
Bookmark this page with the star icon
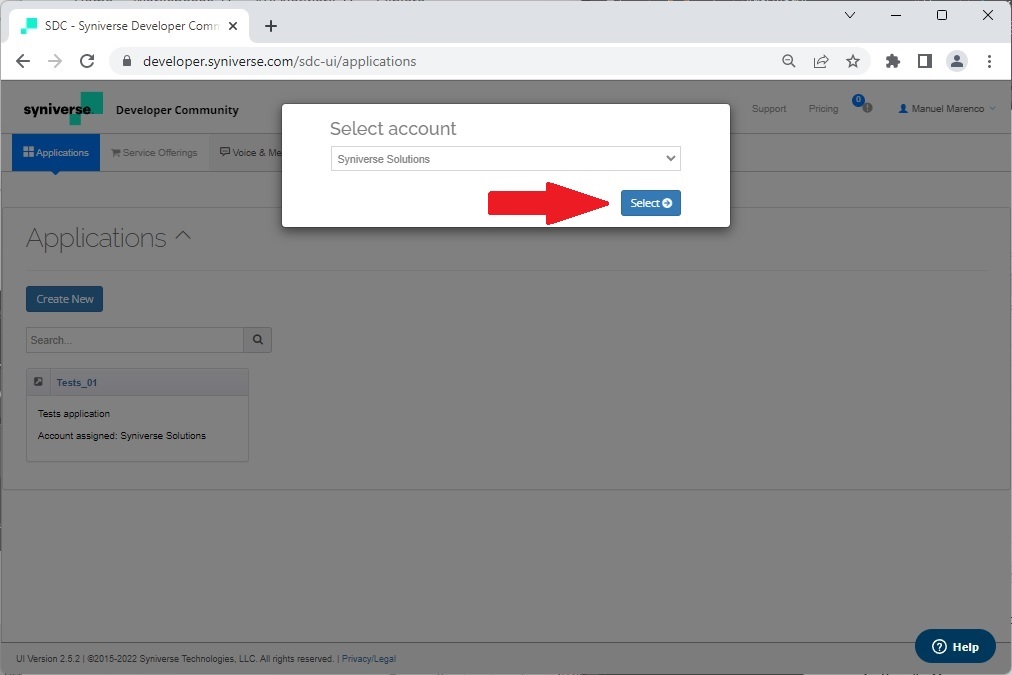pos(853,61)
